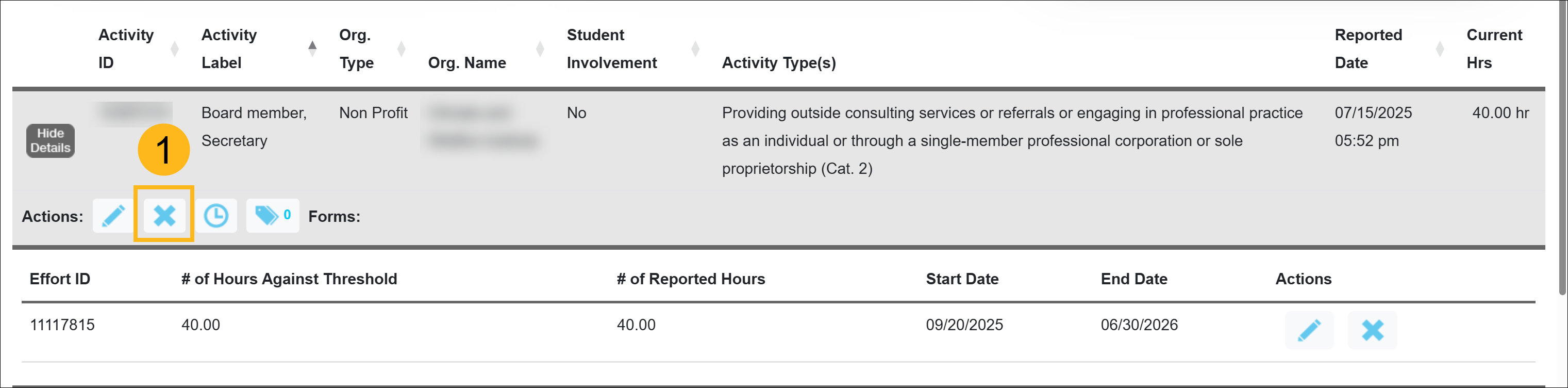Click the Hide Details button
The image size is (1568, 388).
[51, 141]
